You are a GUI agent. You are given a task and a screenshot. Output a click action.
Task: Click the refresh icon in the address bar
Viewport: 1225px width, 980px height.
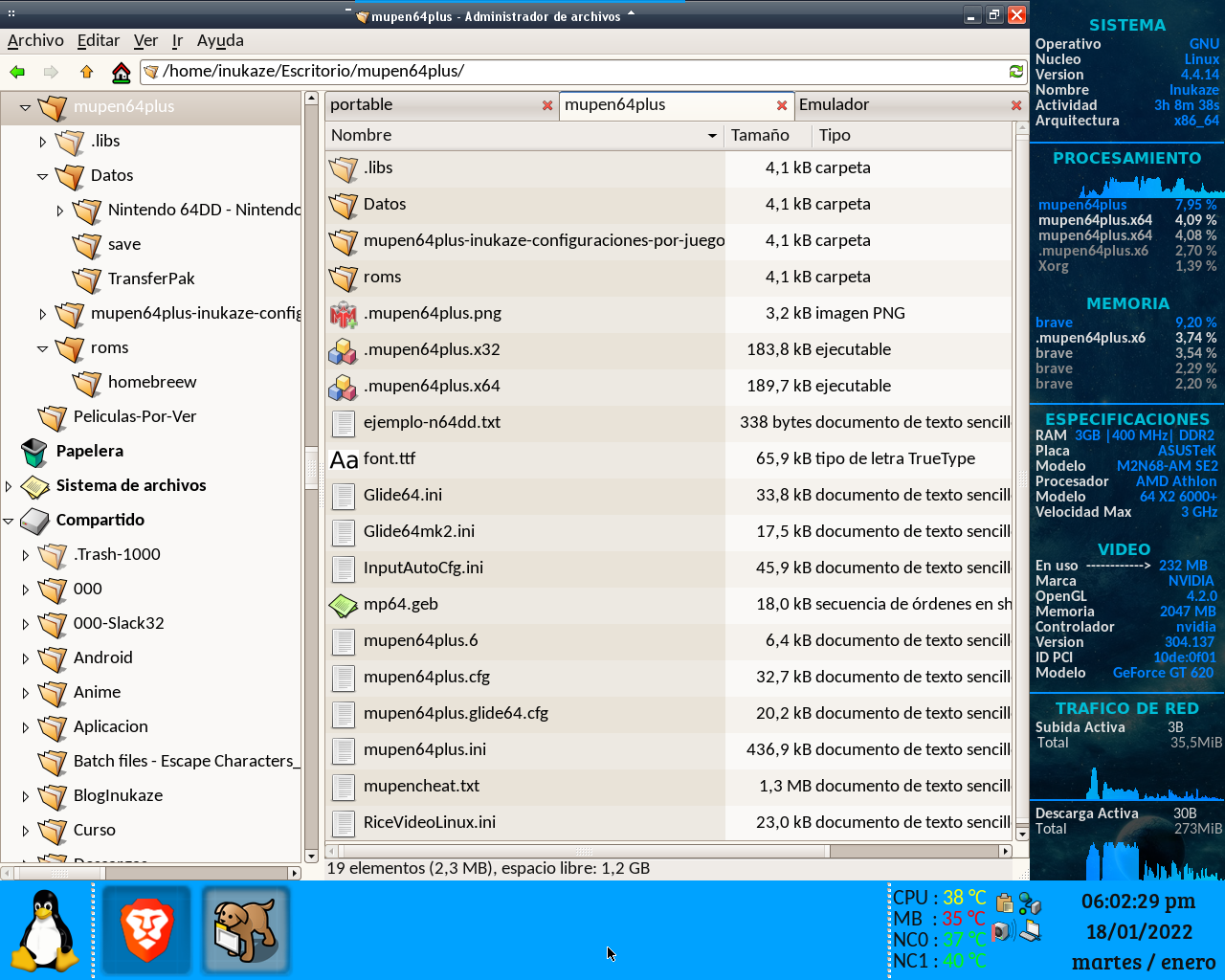(x=1014, y=71)
